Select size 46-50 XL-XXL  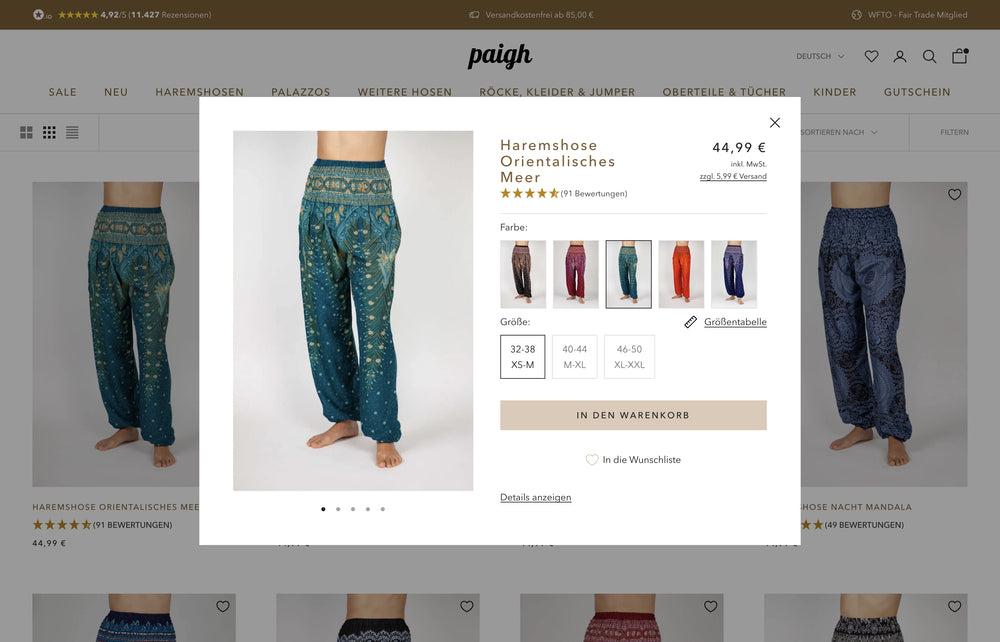coord(629,357)
